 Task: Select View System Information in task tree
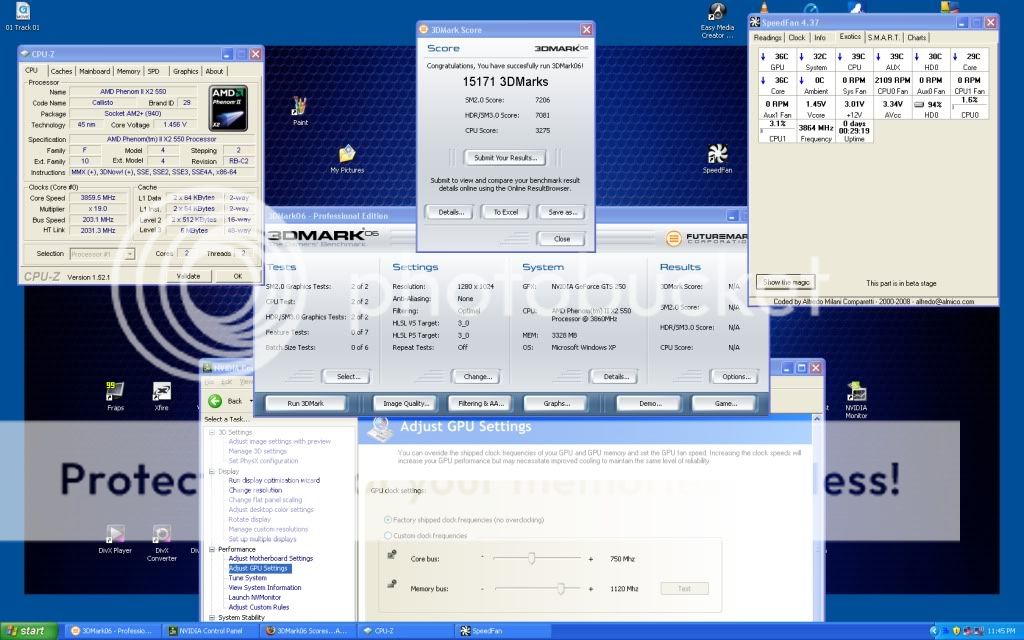[x=264, y=588]
